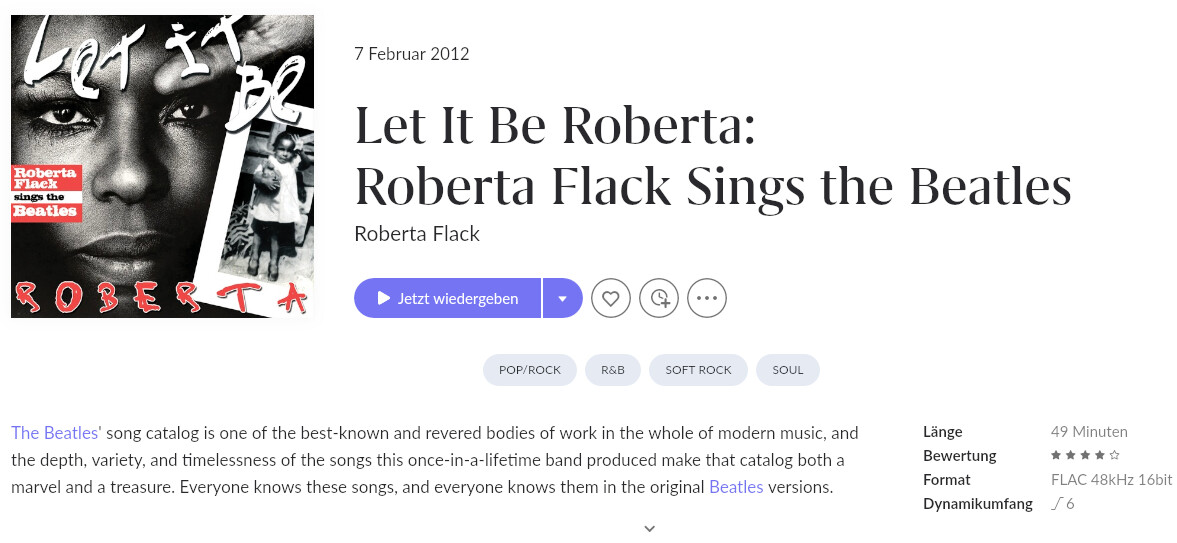Open the second Beatles link before versions
The image size is (1177, 543).
click(736, 487)
